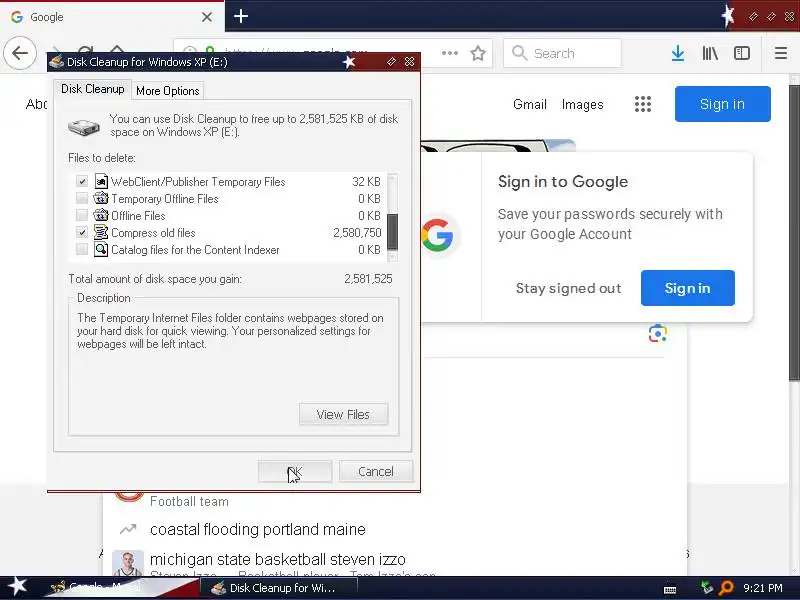Click the Google Lens camera search icon
The width and height of the screenshot is (800, 600).
click(658, 334)
